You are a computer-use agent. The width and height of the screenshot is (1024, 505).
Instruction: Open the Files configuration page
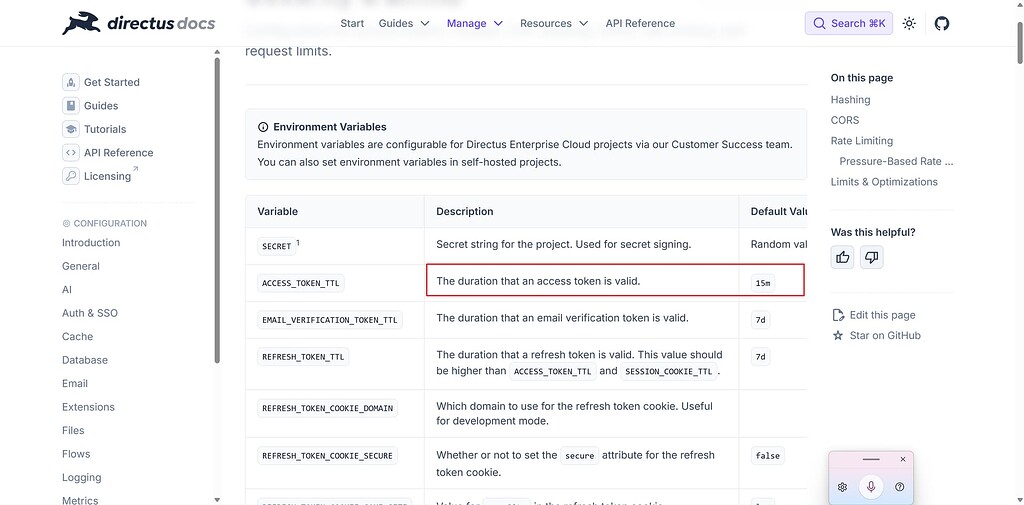click(x=73, y=431)
